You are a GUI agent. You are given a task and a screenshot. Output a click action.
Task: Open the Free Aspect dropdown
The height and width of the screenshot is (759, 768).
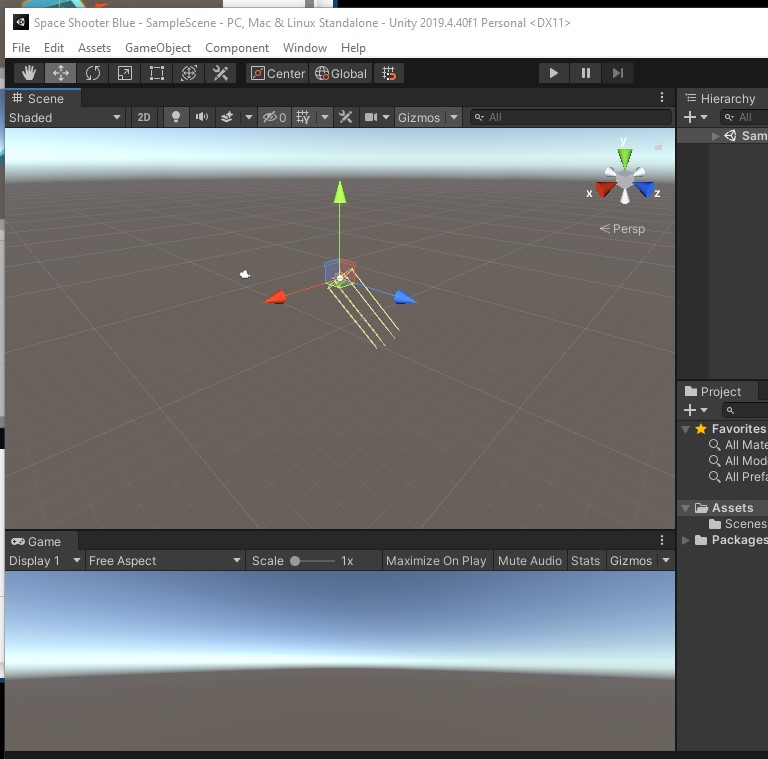click(x=165, y=561)
